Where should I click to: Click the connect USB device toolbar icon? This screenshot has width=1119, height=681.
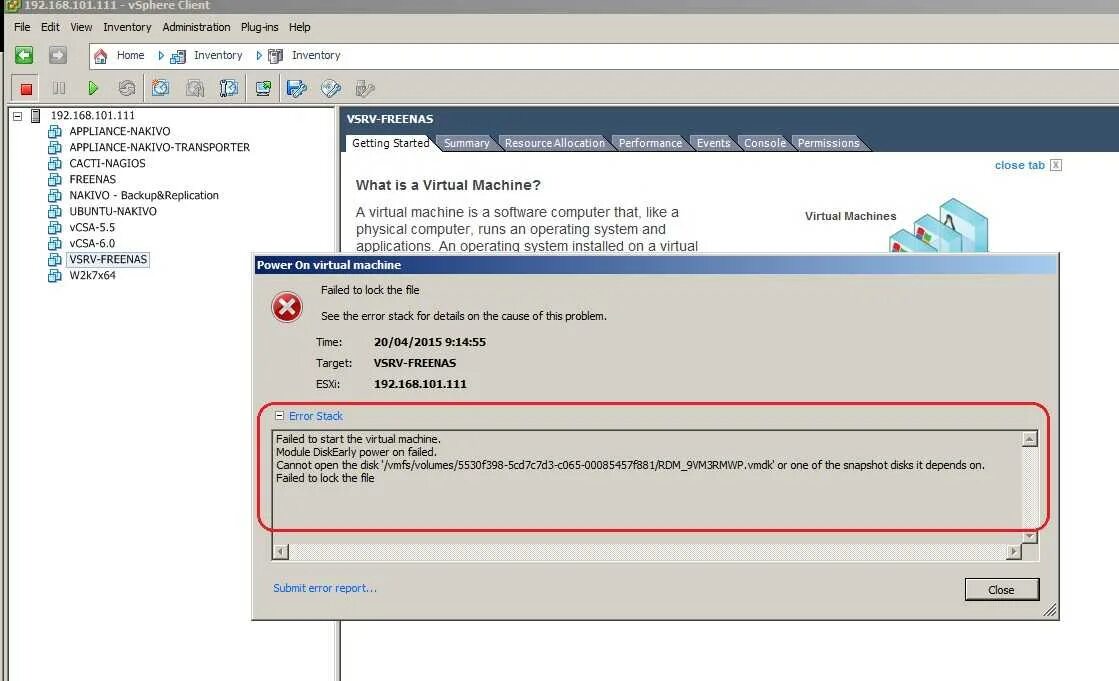365,88
